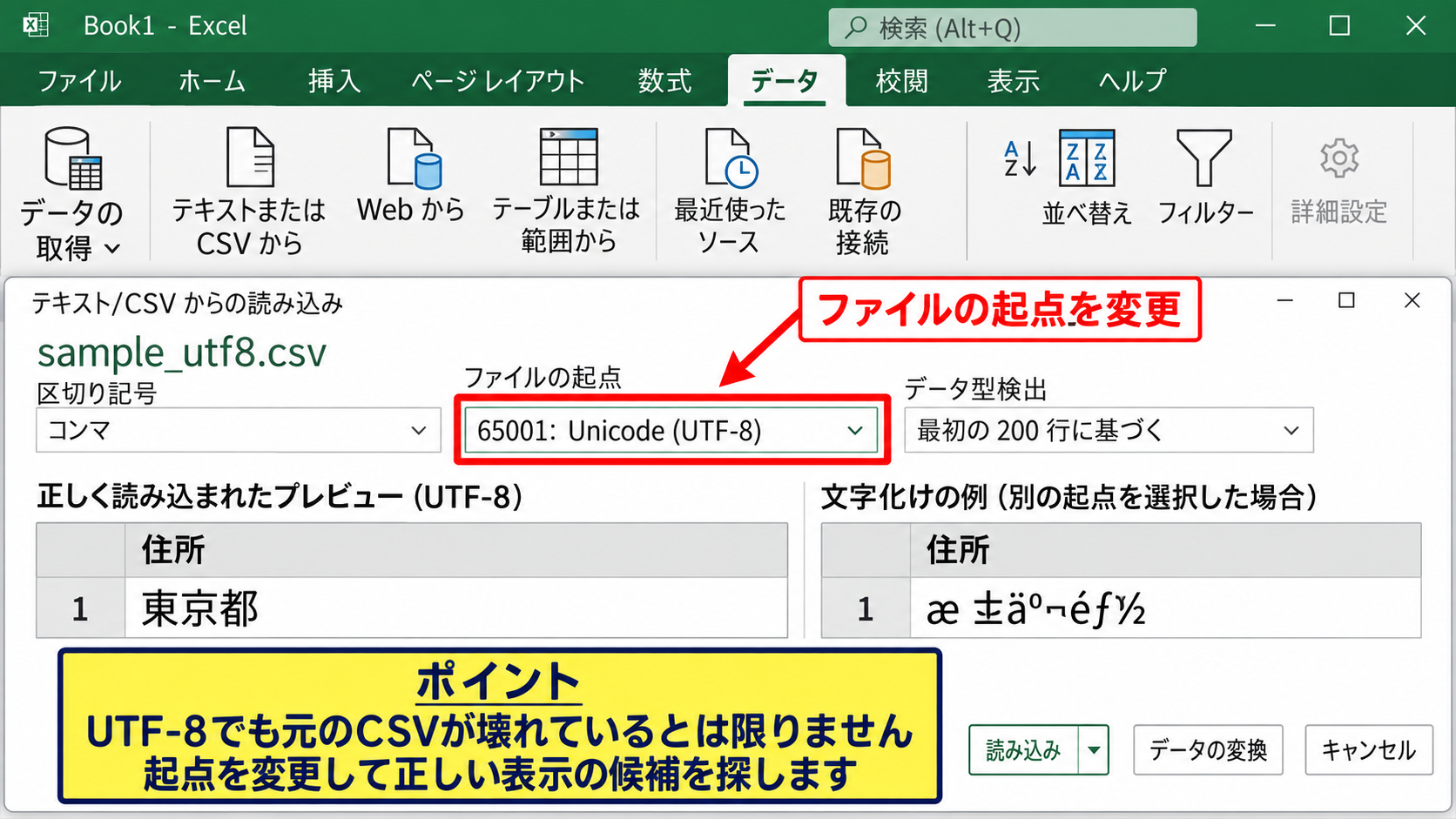The image size is (1456, 819).
Task: Open the ファイルの起点 encoding dropdown
Action: [x=671, y=430]
